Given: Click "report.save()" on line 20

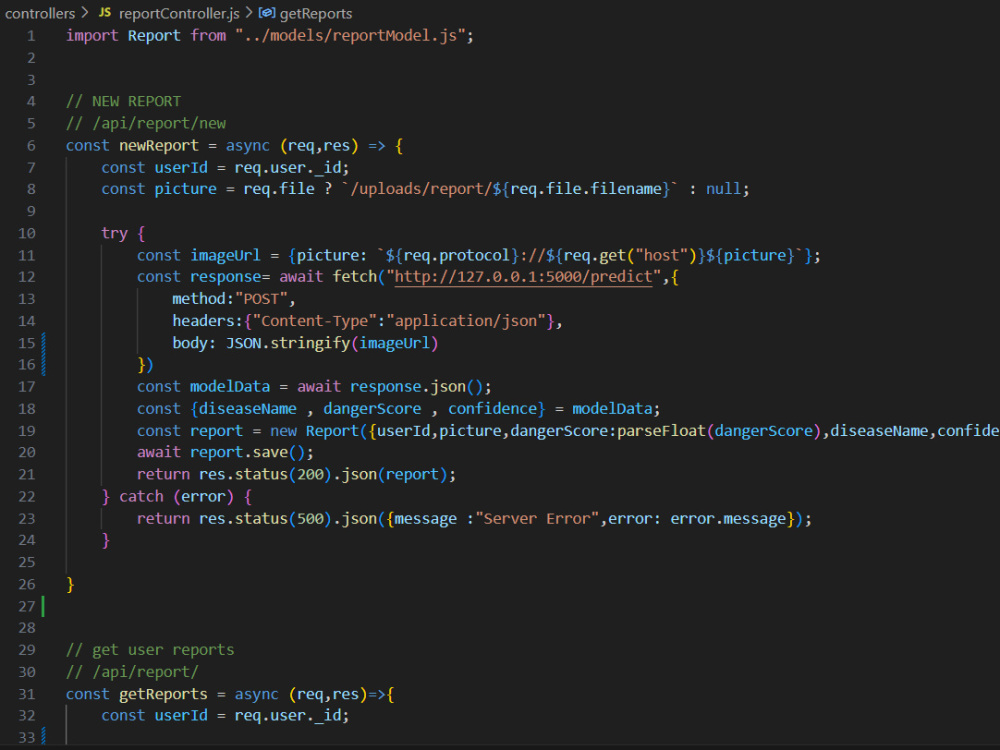Looking at the screenshot, I should tap(248, 453).
